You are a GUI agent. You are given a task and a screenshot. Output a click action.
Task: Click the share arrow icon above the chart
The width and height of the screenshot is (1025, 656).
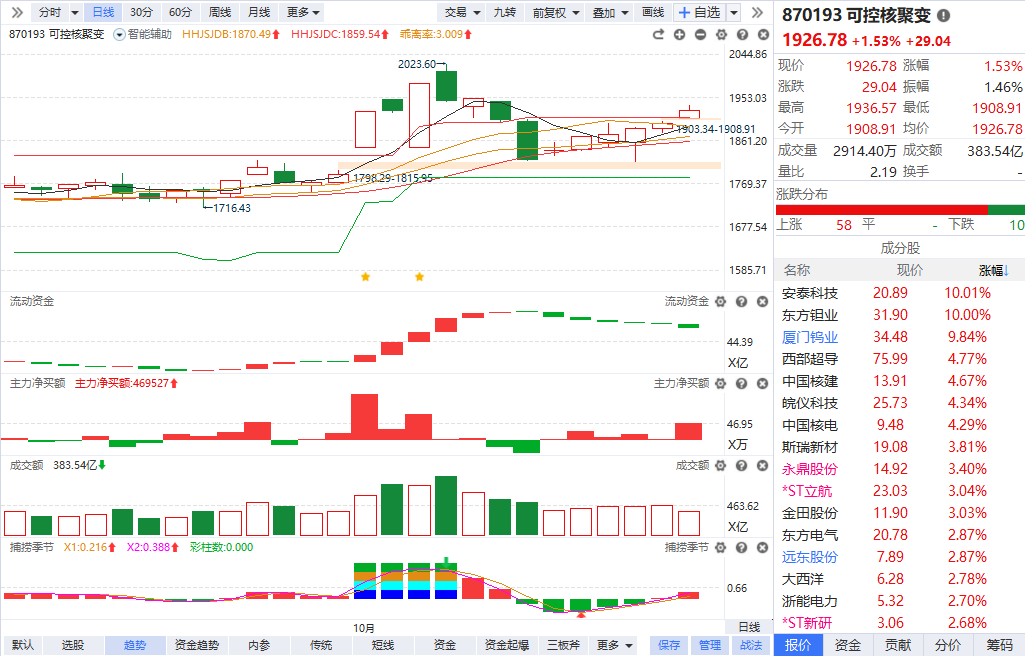tap(658, 34)
